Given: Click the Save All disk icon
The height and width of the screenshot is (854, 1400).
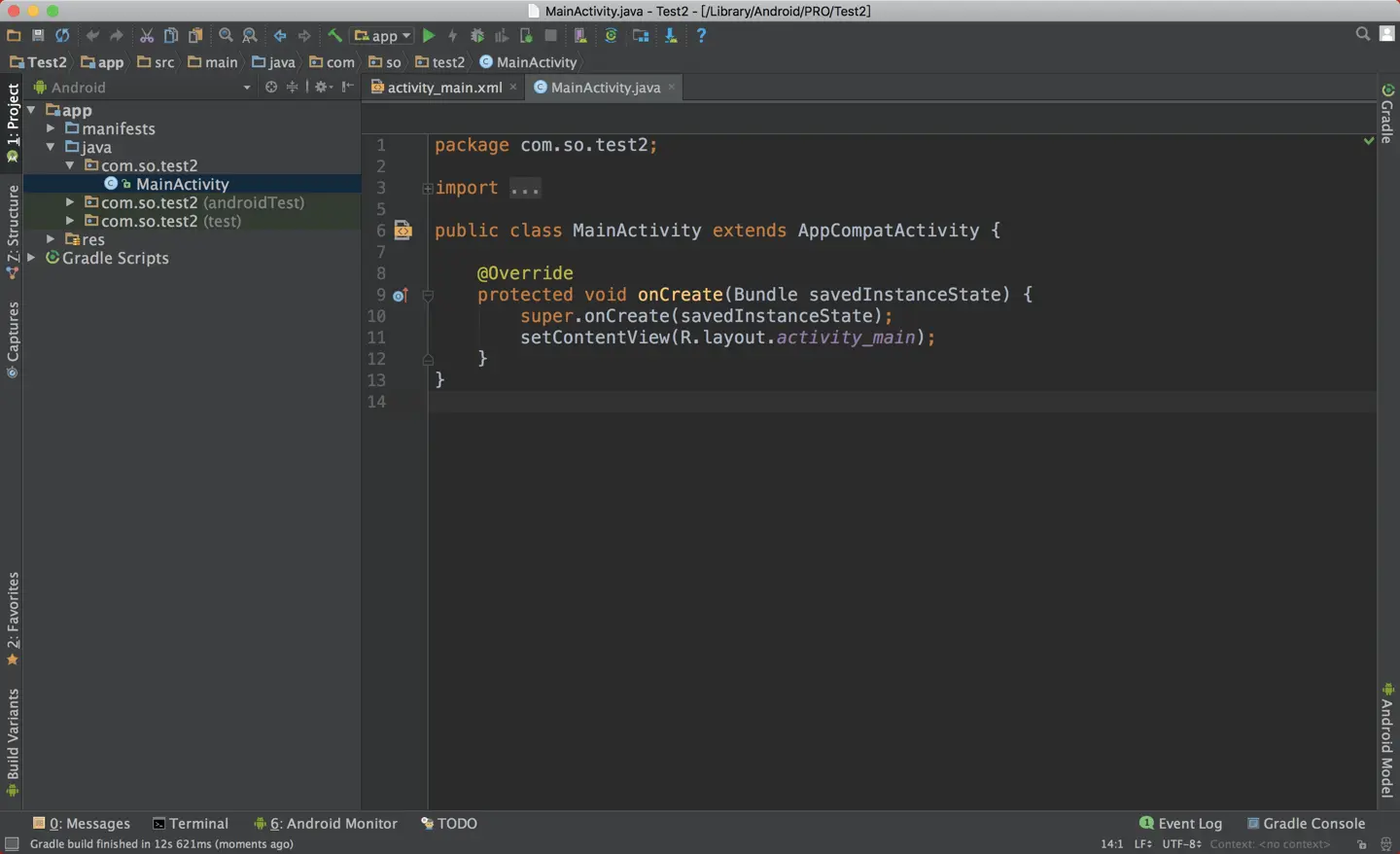Looking at the screenshot, I should (x=38, y=36).
